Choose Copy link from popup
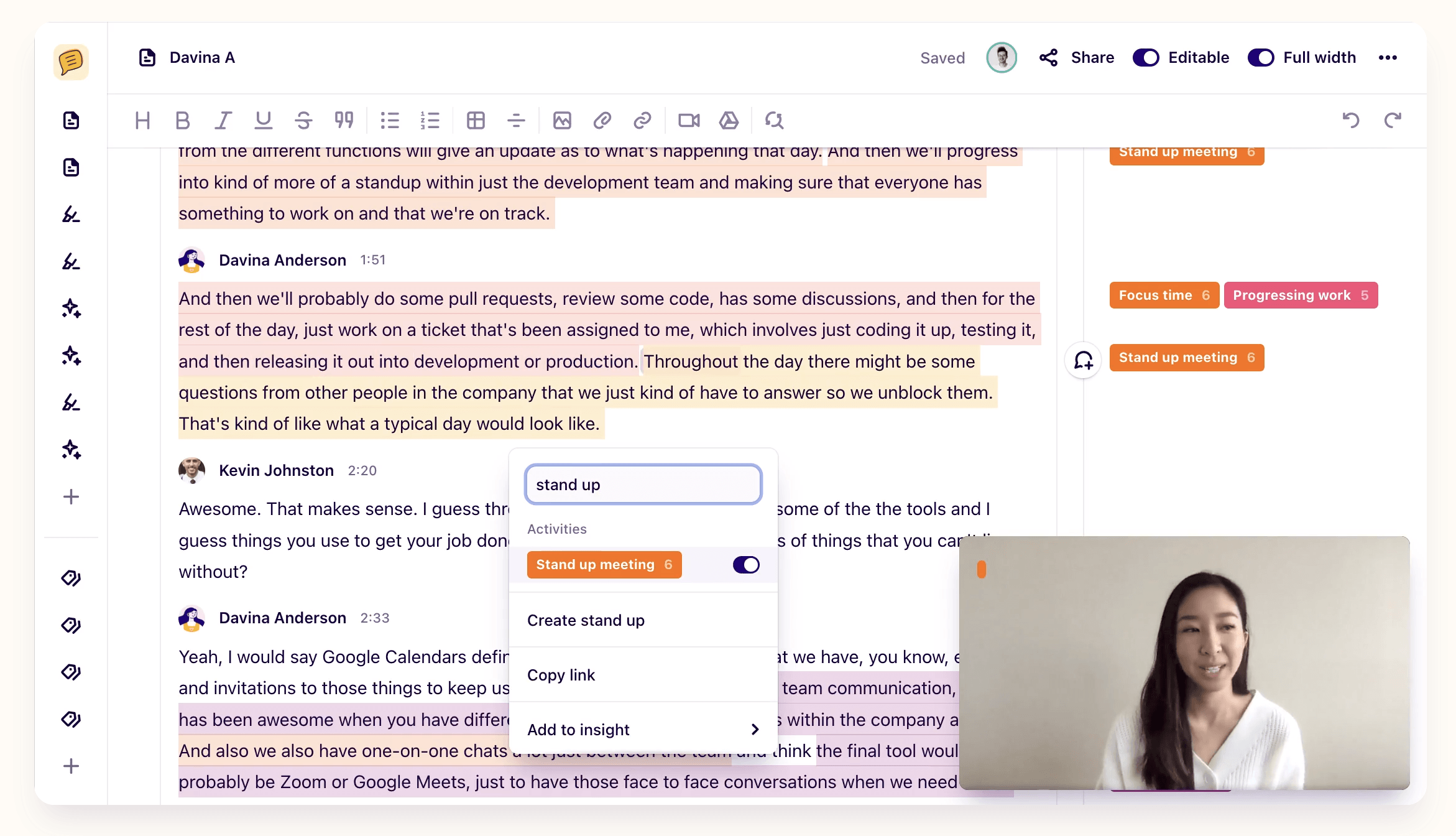 click(561, 675)
